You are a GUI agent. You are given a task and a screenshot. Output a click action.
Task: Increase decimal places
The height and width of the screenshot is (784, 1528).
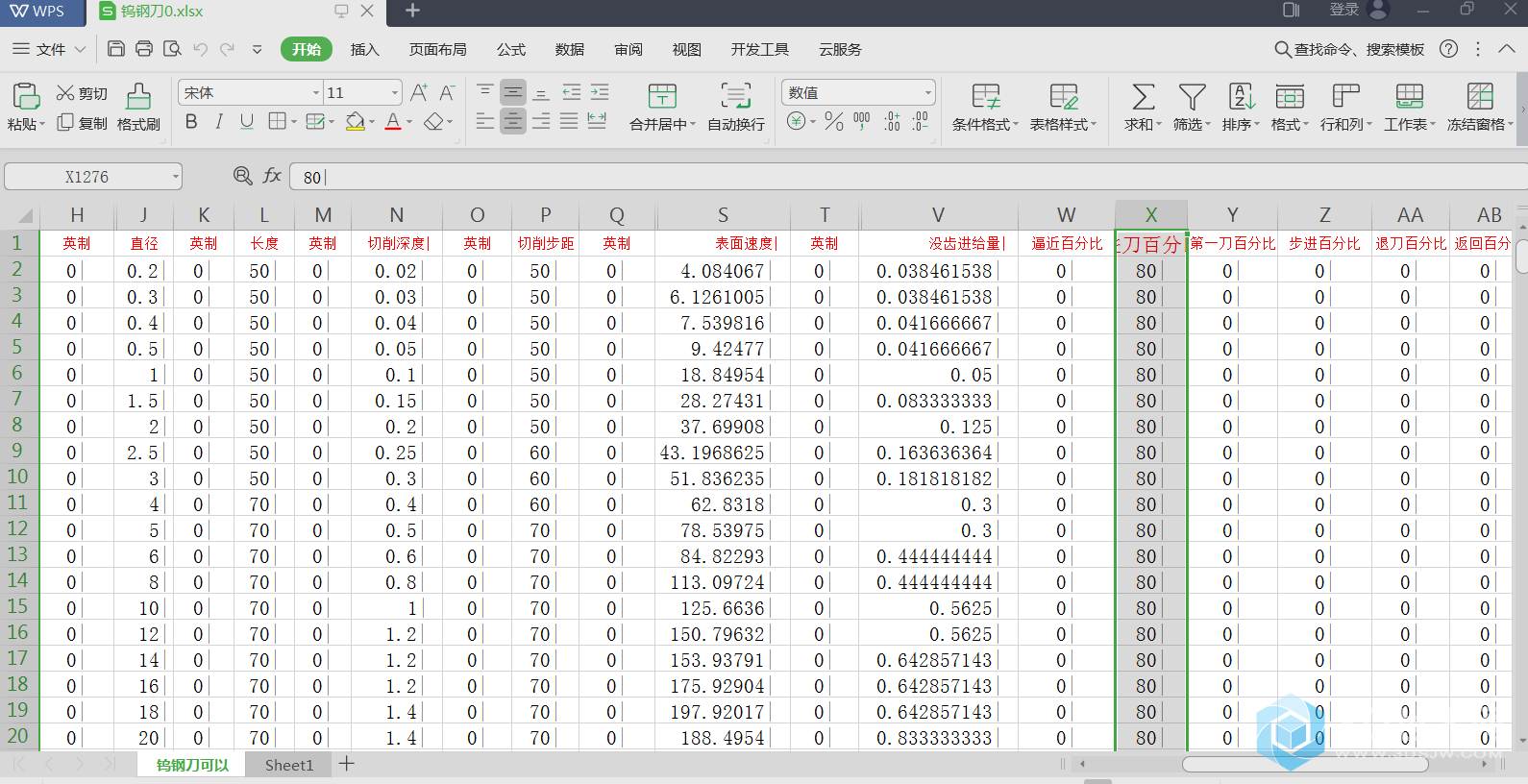[892, 121]
